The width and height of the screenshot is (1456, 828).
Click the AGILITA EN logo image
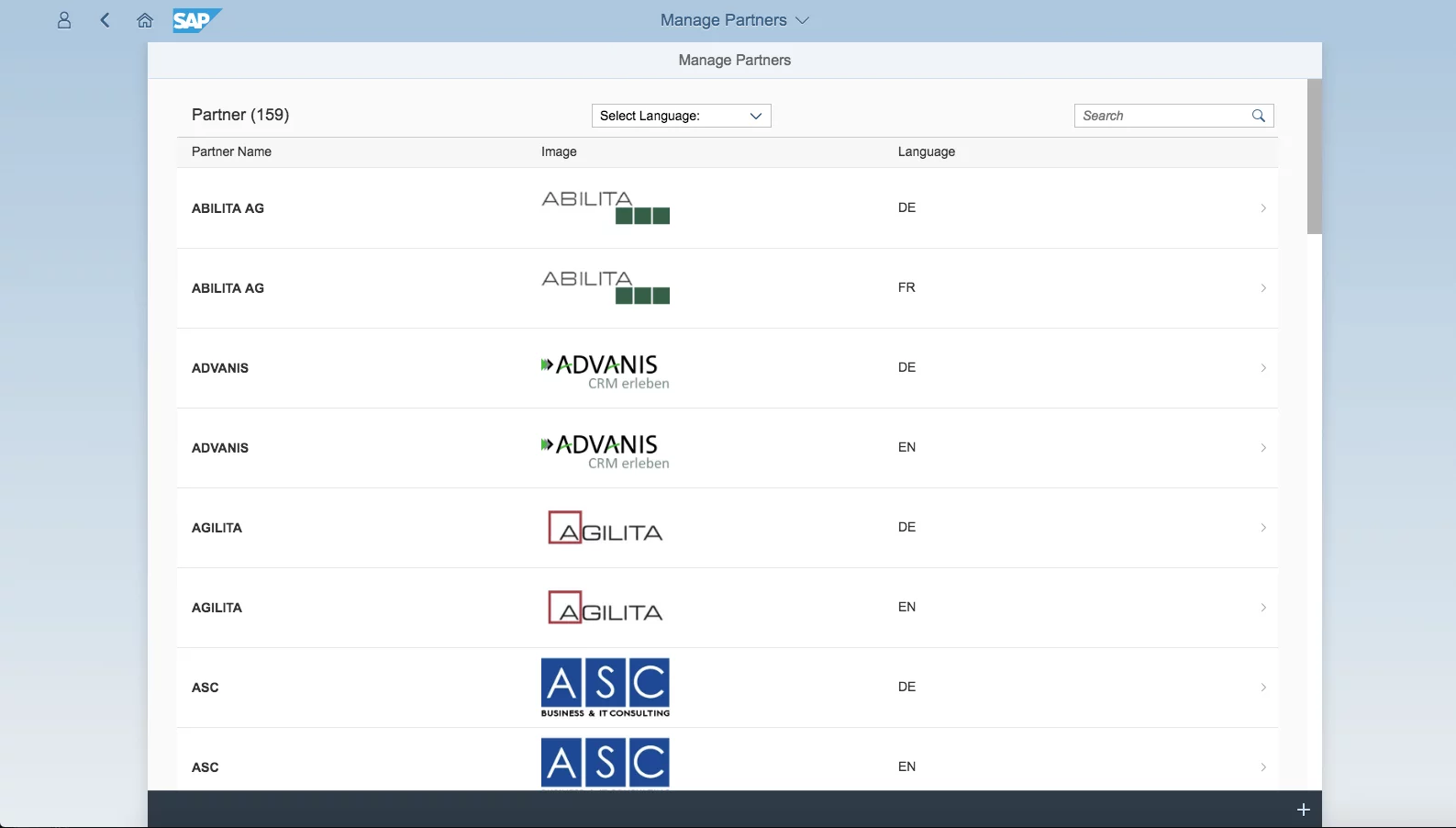pyautogui.click(x=606, y=608)
